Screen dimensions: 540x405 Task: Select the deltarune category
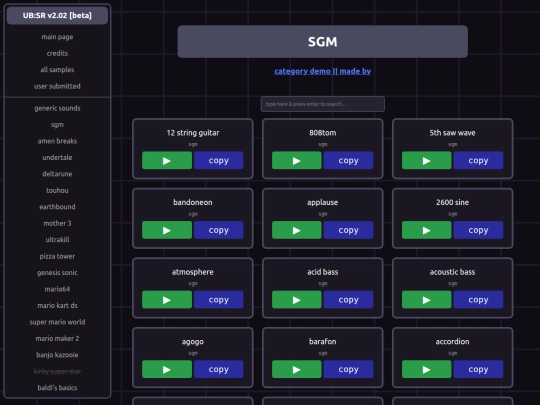coord(57,174)
